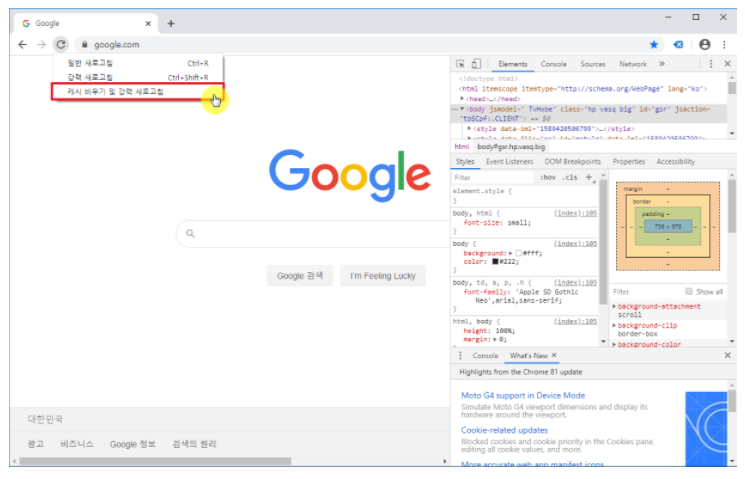Viewport: 745px width, 479px height.
Task: Go back using the browser back arrow
Action: tap(22, 45)
